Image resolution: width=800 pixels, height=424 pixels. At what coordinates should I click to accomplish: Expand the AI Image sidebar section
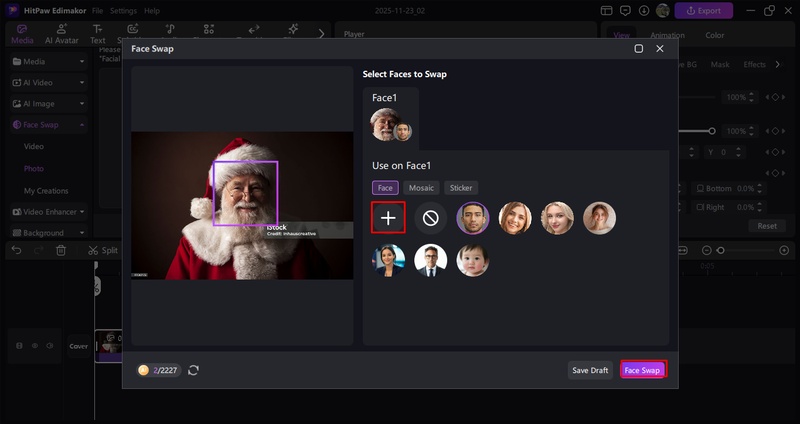point(48,104)
